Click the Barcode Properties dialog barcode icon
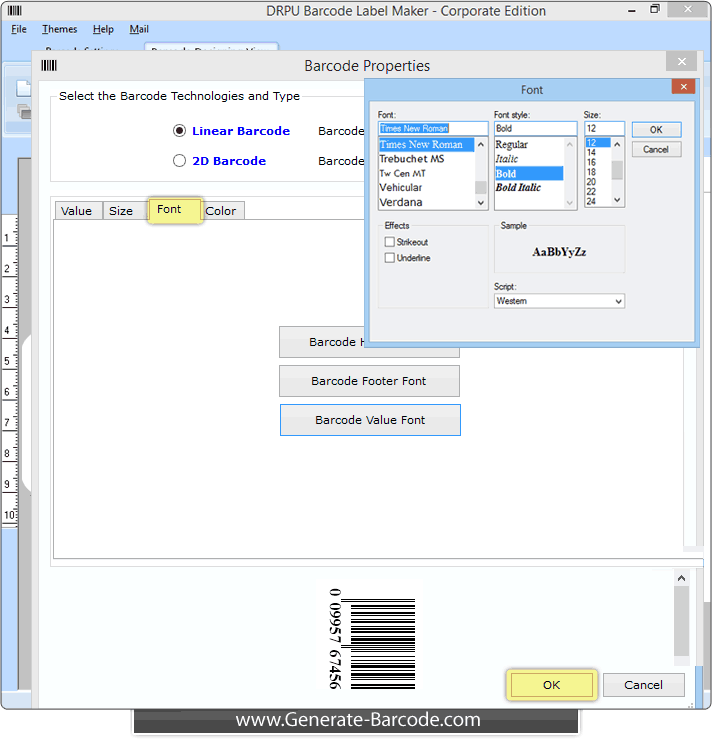 [49, 66]
